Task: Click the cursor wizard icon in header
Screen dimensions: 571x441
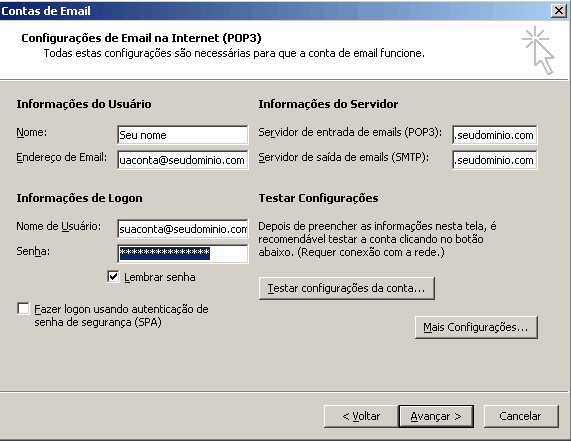Action: [538, 50]
